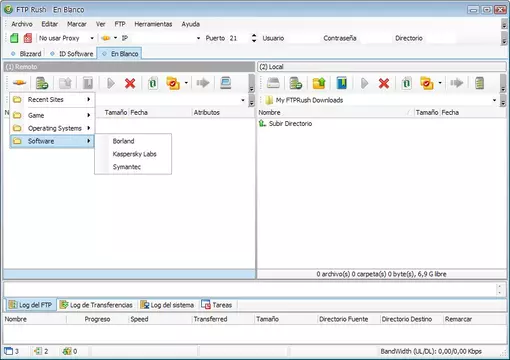
Task: Expand the Operating Systems submenu
Action: pyautogui.click(x=52, y=128)
